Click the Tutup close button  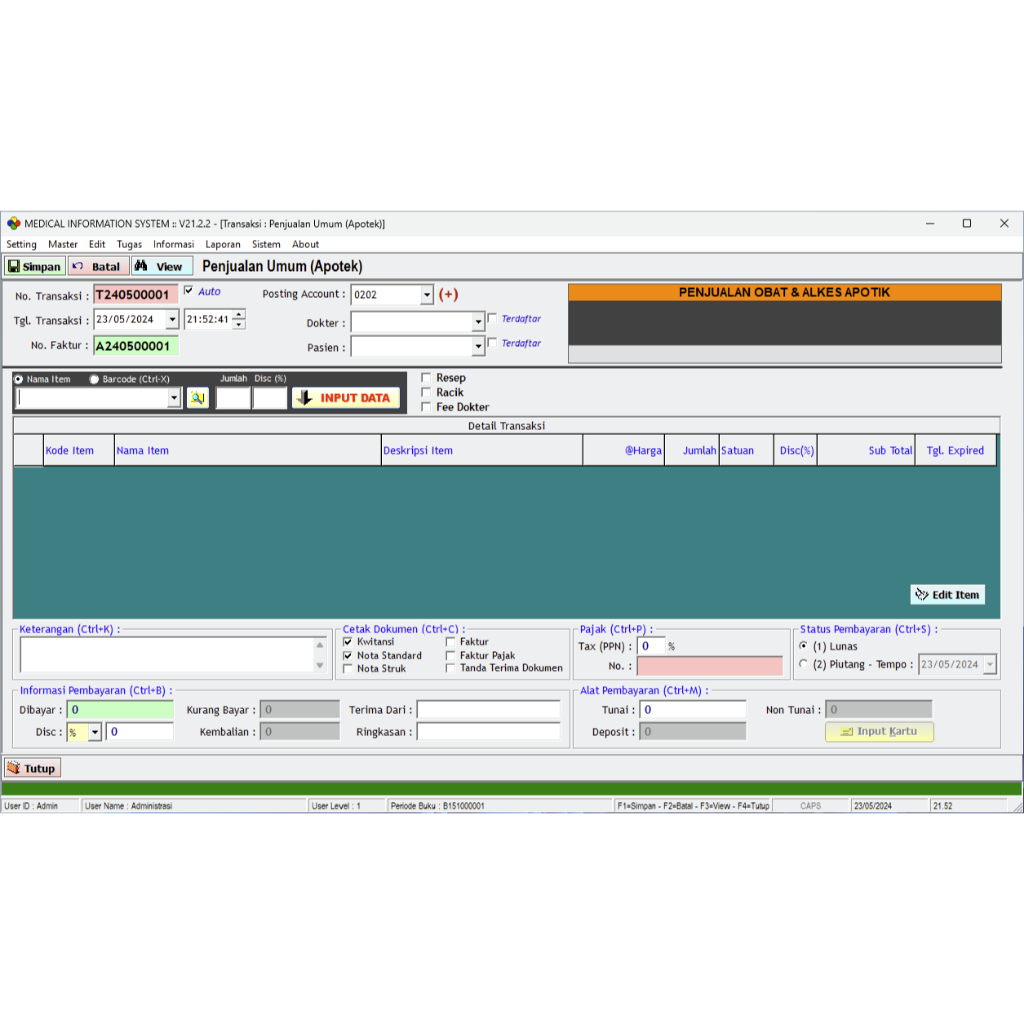pos(33,768)
